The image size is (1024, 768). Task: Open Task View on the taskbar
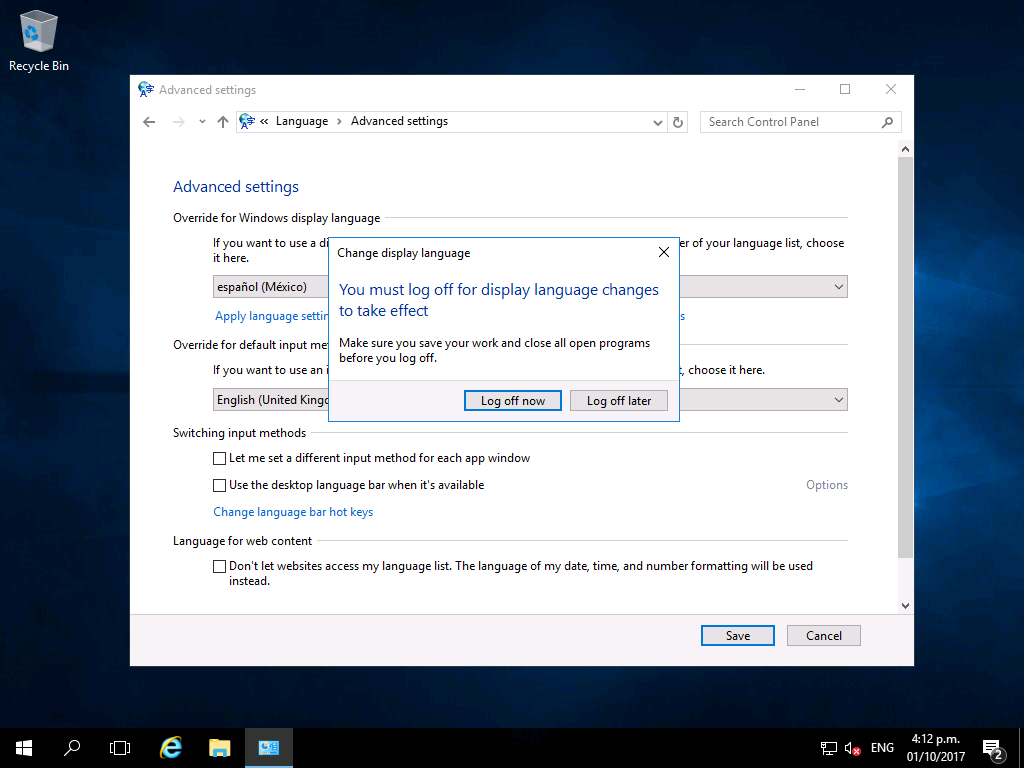coord(120,748)
